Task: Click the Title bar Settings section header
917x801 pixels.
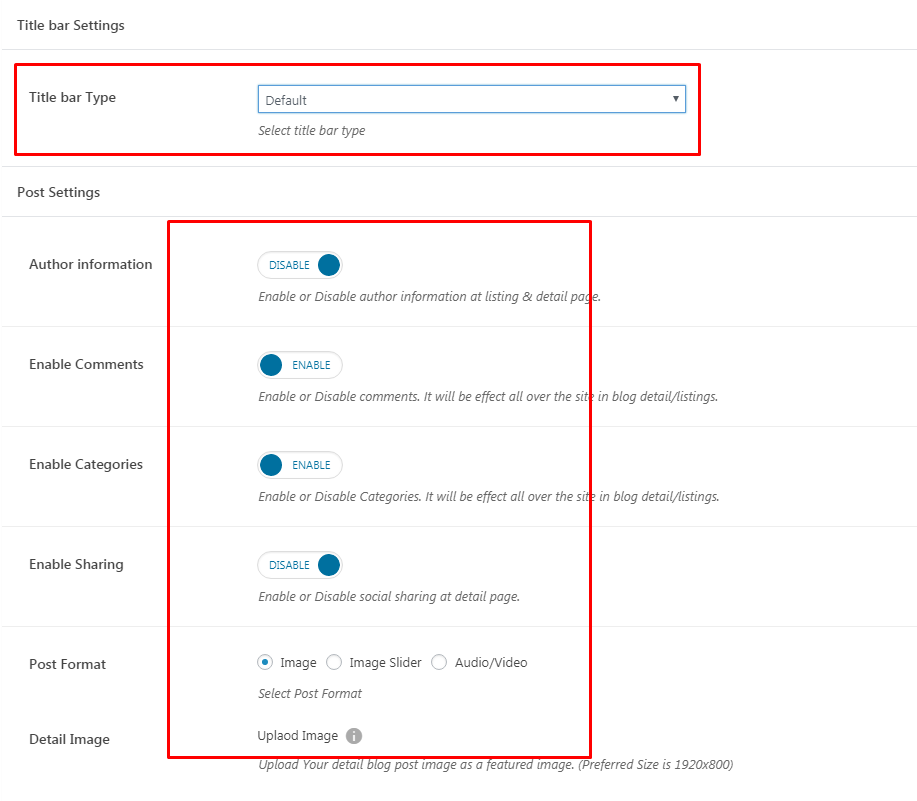Action: click(x=71, y=25)
